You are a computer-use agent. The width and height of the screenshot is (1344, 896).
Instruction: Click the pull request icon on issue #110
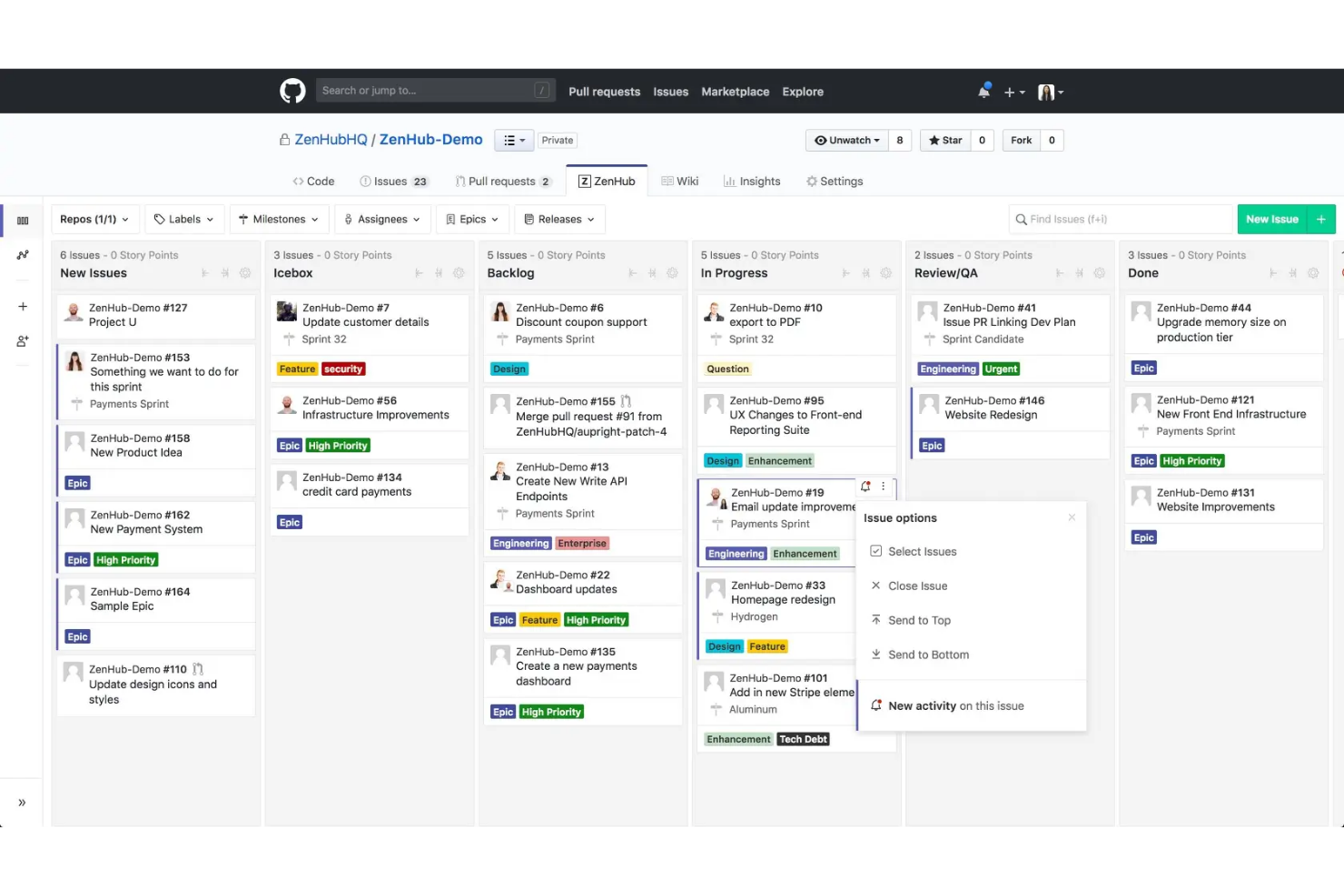(198, 669)
